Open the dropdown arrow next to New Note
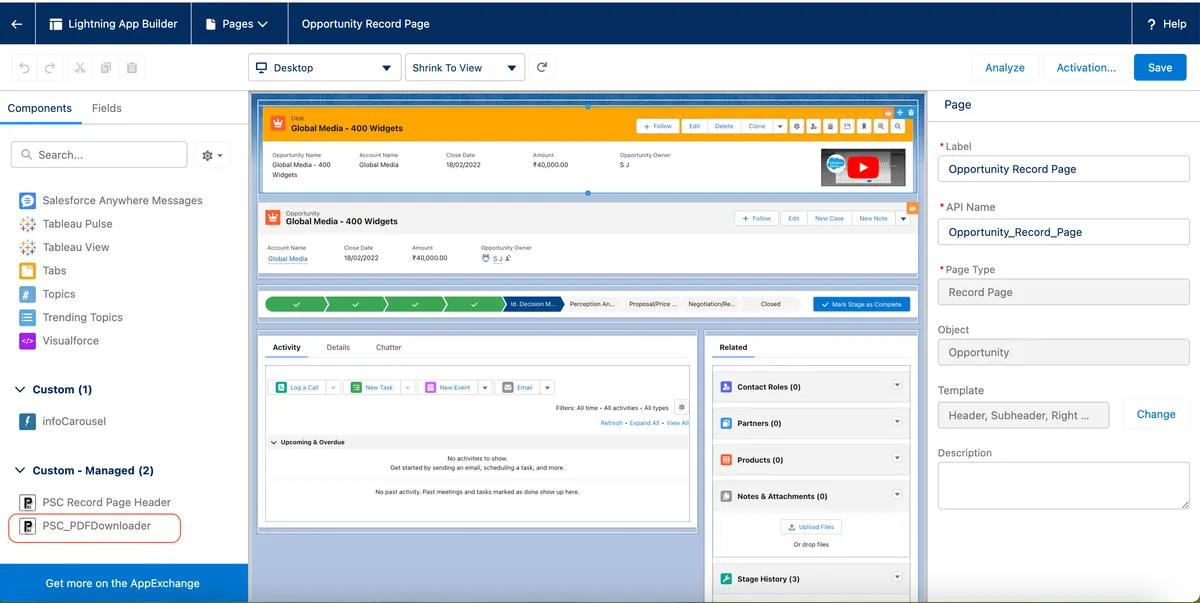1200x603 pixels. coord(903,218)
